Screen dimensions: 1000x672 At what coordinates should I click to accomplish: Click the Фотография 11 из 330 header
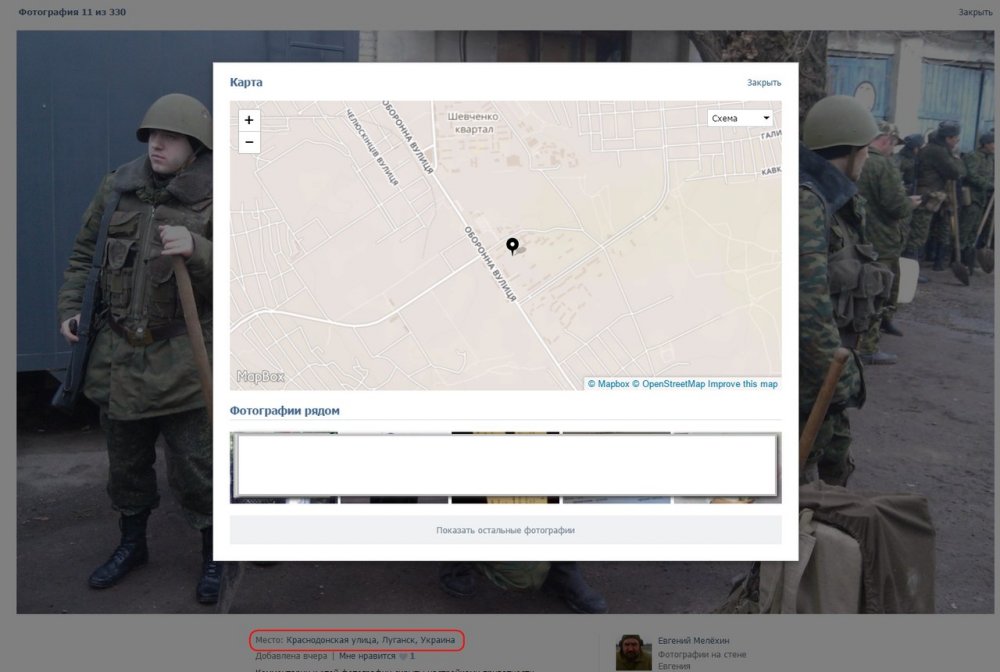tap(72, 12)
